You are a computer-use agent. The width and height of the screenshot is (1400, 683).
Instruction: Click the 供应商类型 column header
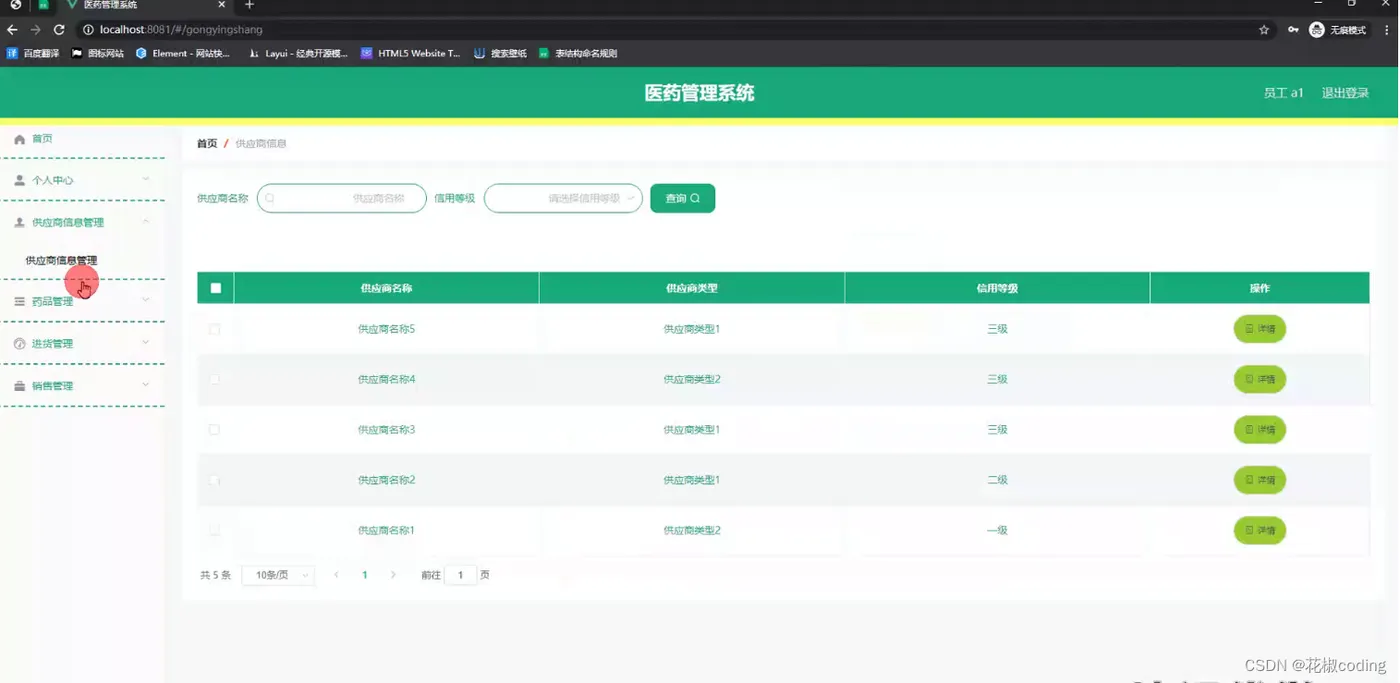click(x=692, y=288)
